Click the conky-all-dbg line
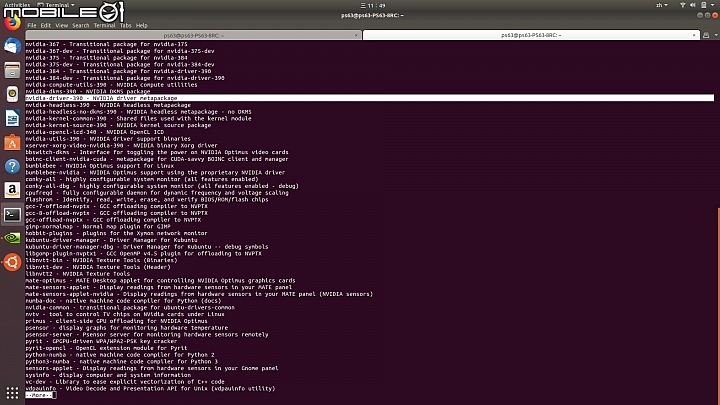 coord(162,186)
